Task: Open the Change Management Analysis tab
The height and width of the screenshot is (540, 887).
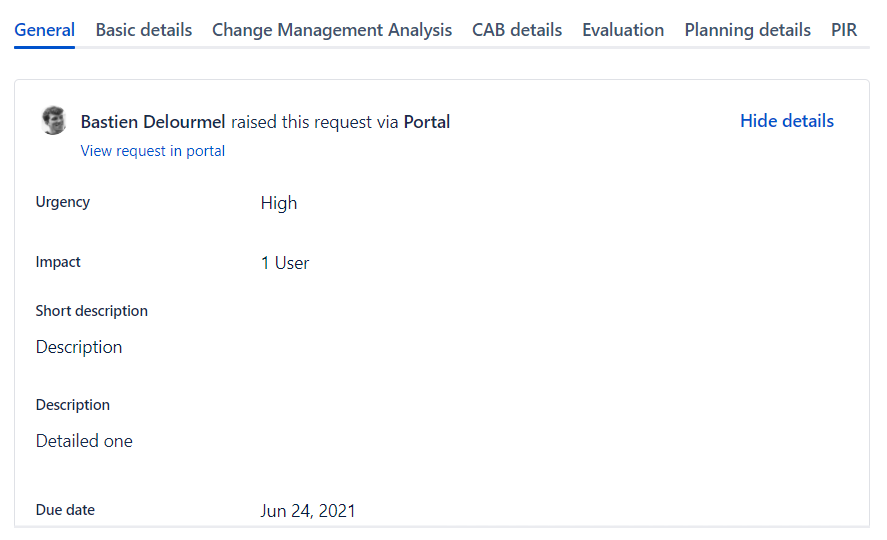Action: (x=331, y=30)
